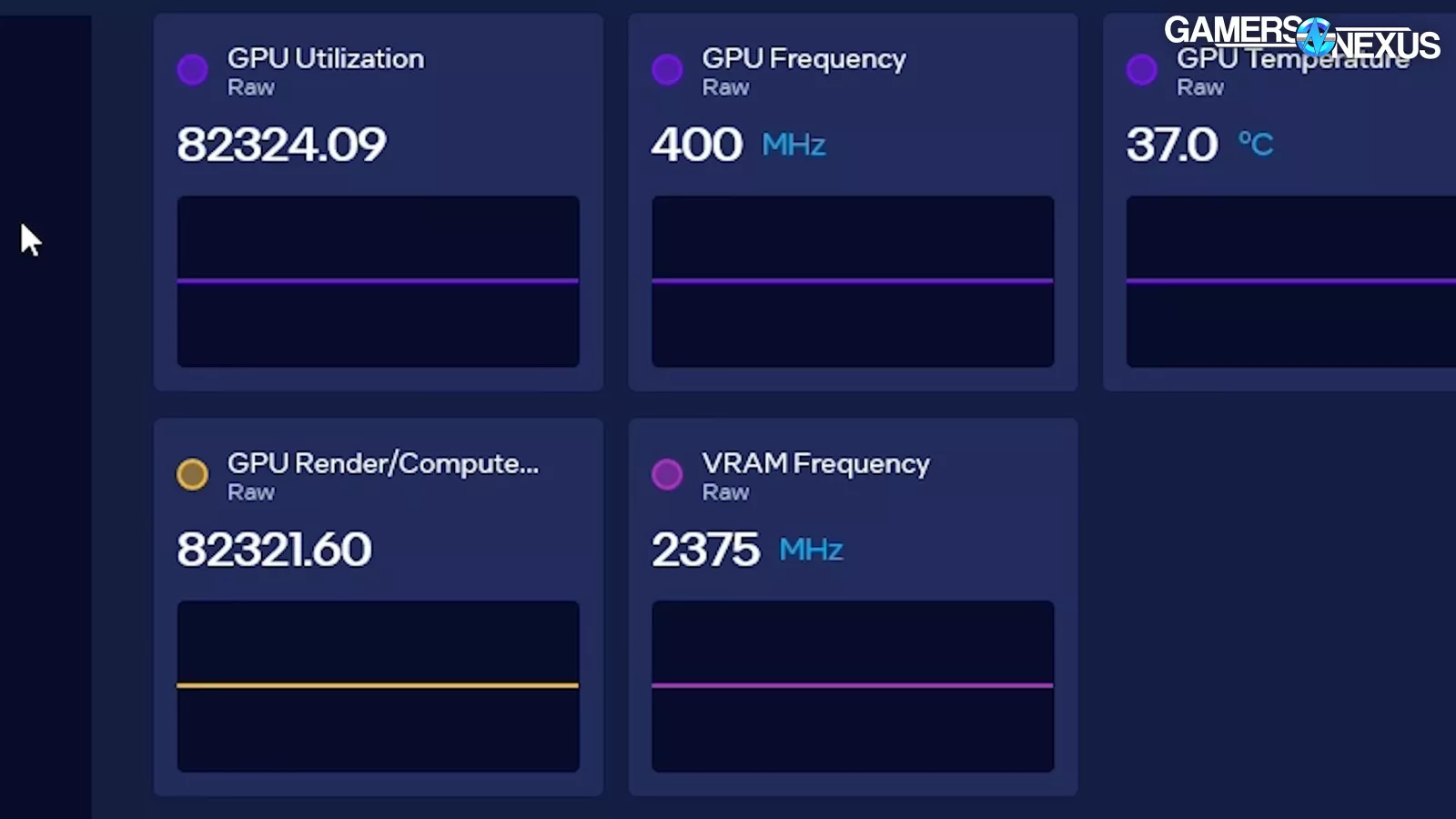
Task: Open the GPU Temperature graph
Action: (x=1290, y=281)
